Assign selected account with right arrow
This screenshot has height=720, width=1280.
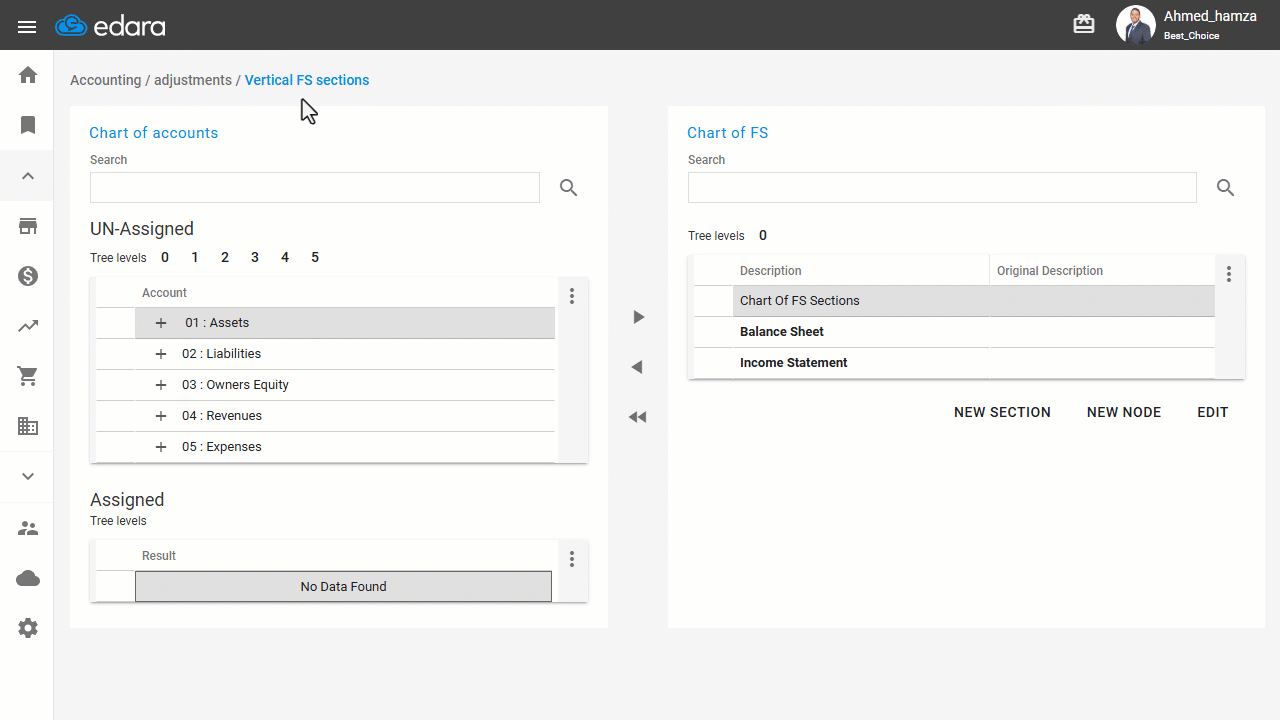coord(638,317)
